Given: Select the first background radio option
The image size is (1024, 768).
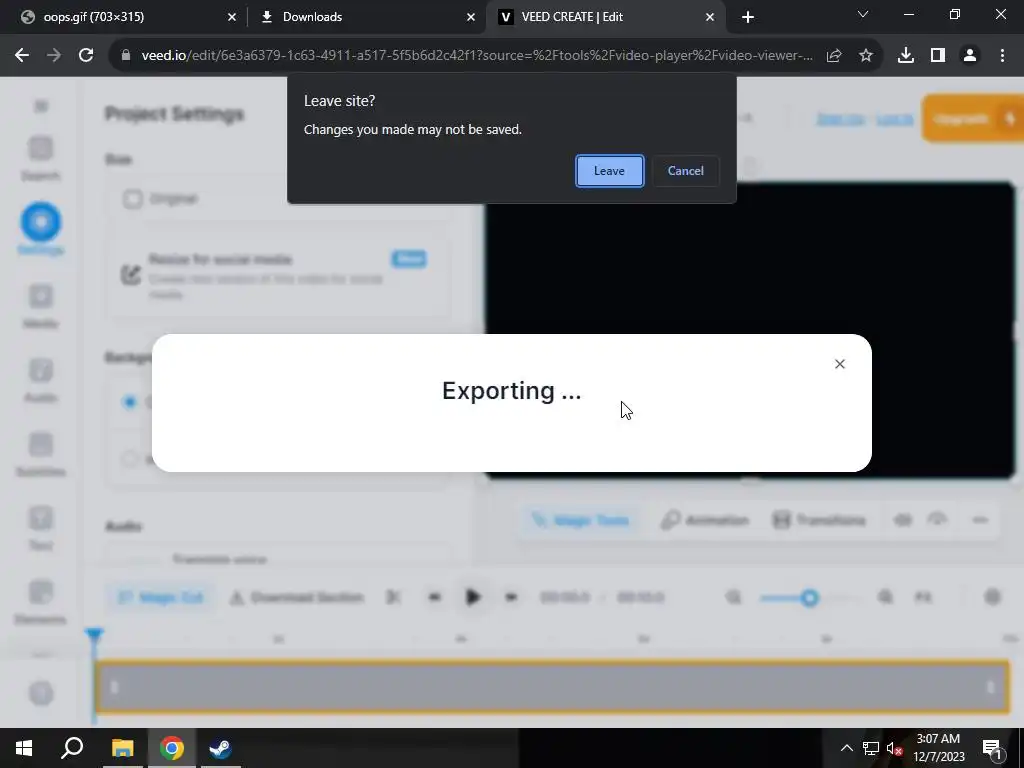Looking at the screenshot, I should pos(129,402).
